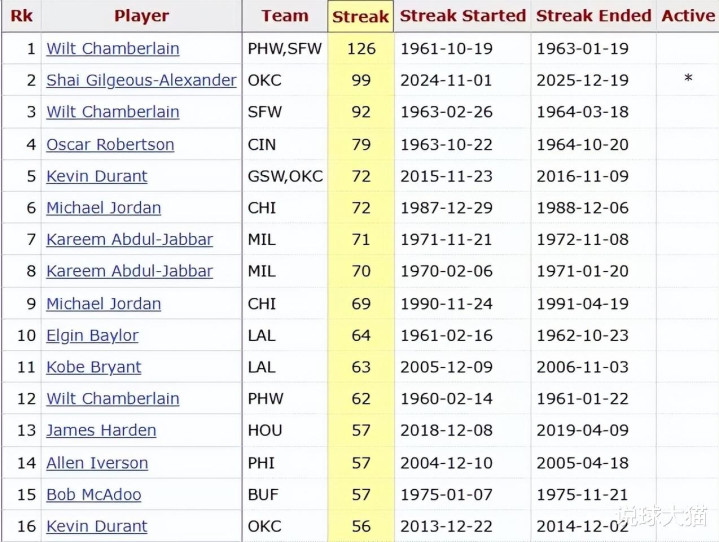
Task: Click Wilt Chamberlain in rank 1 row
Action: 113,48
